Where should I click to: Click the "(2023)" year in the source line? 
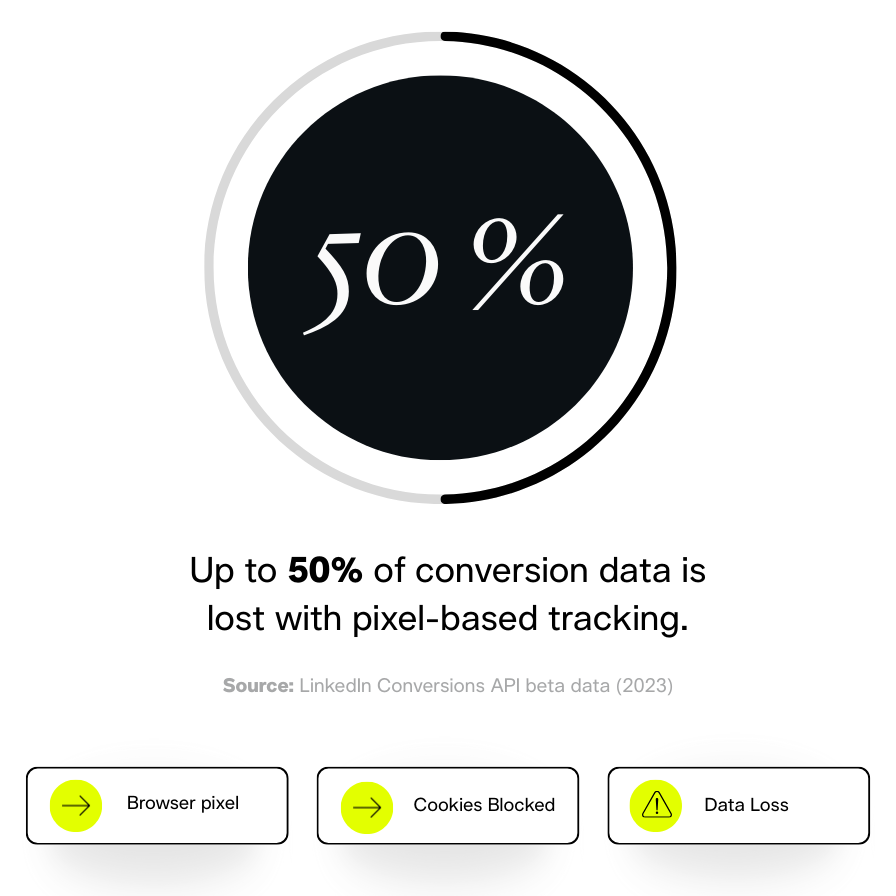point(646,686)
